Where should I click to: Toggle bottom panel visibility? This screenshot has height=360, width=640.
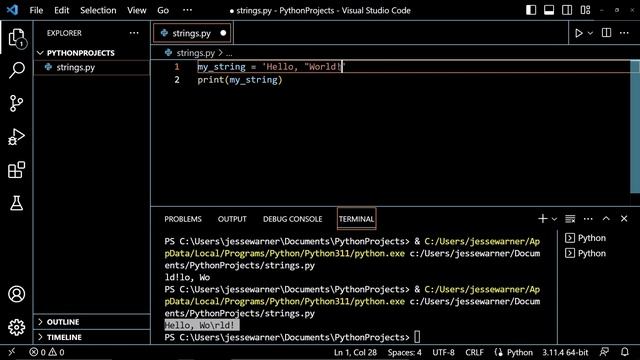pos(549,10)
